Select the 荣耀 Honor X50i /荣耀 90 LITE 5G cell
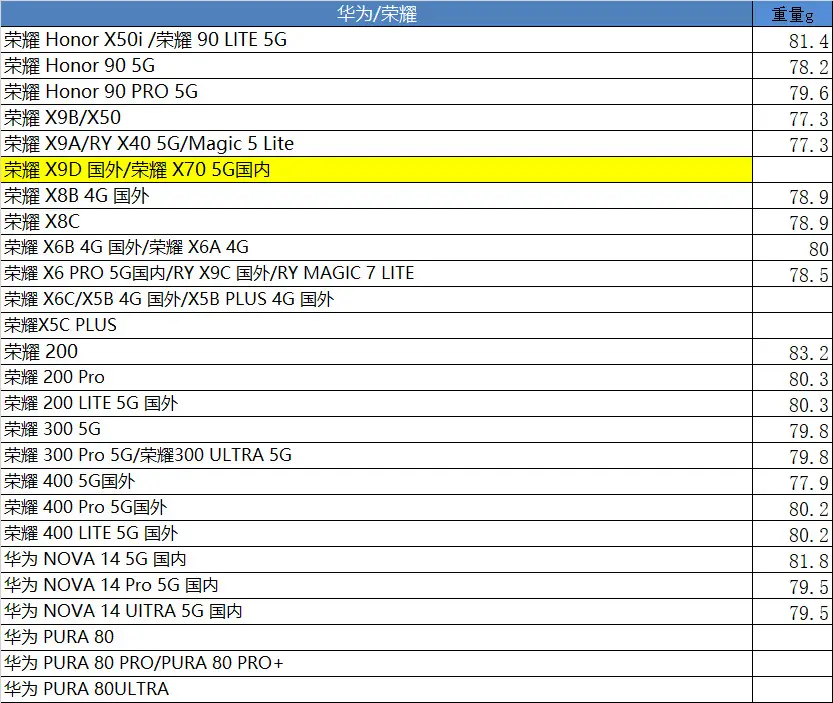 tap(377, 39)
